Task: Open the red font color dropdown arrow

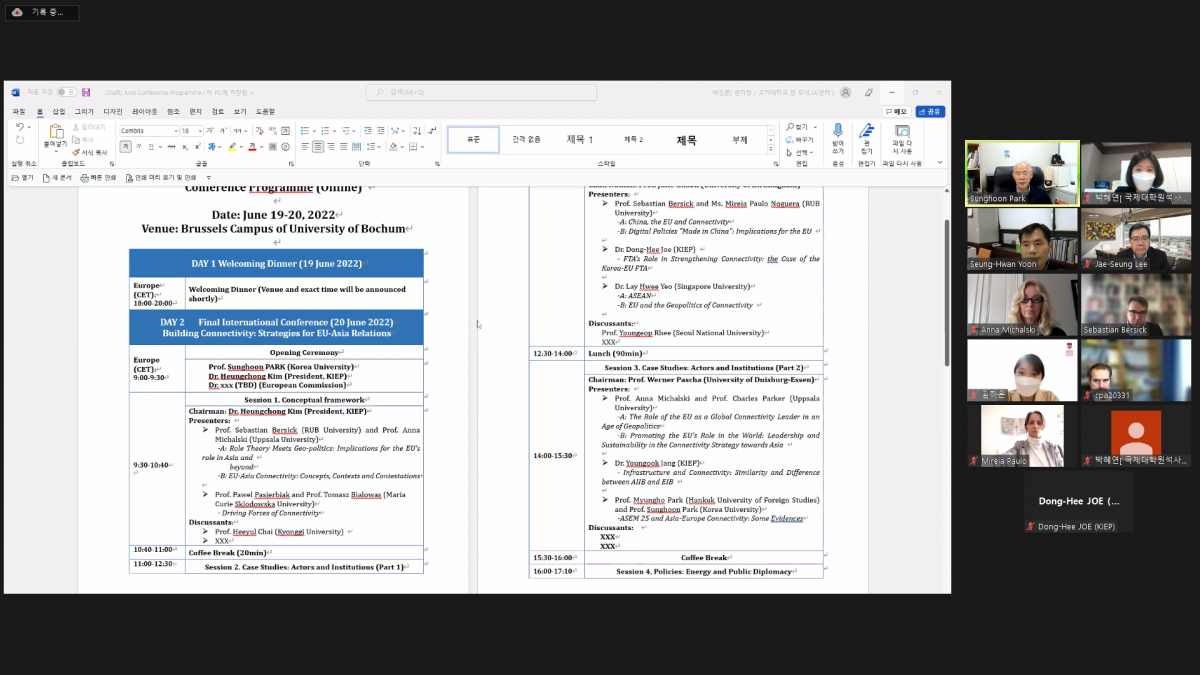Action: (260, 146)
